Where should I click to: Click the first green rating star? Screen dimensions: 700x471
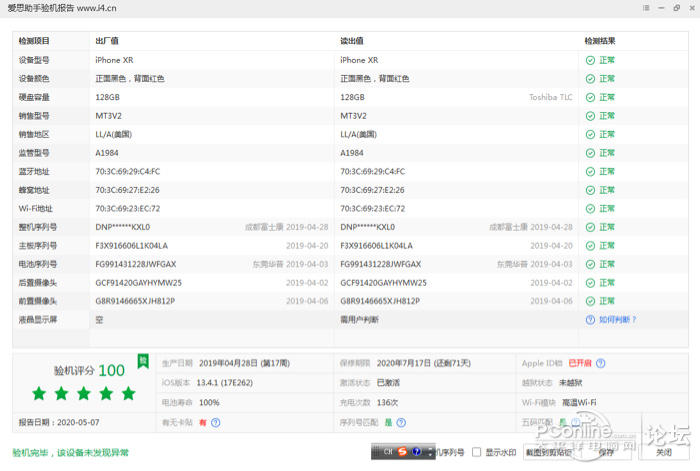tap(39, 393)
